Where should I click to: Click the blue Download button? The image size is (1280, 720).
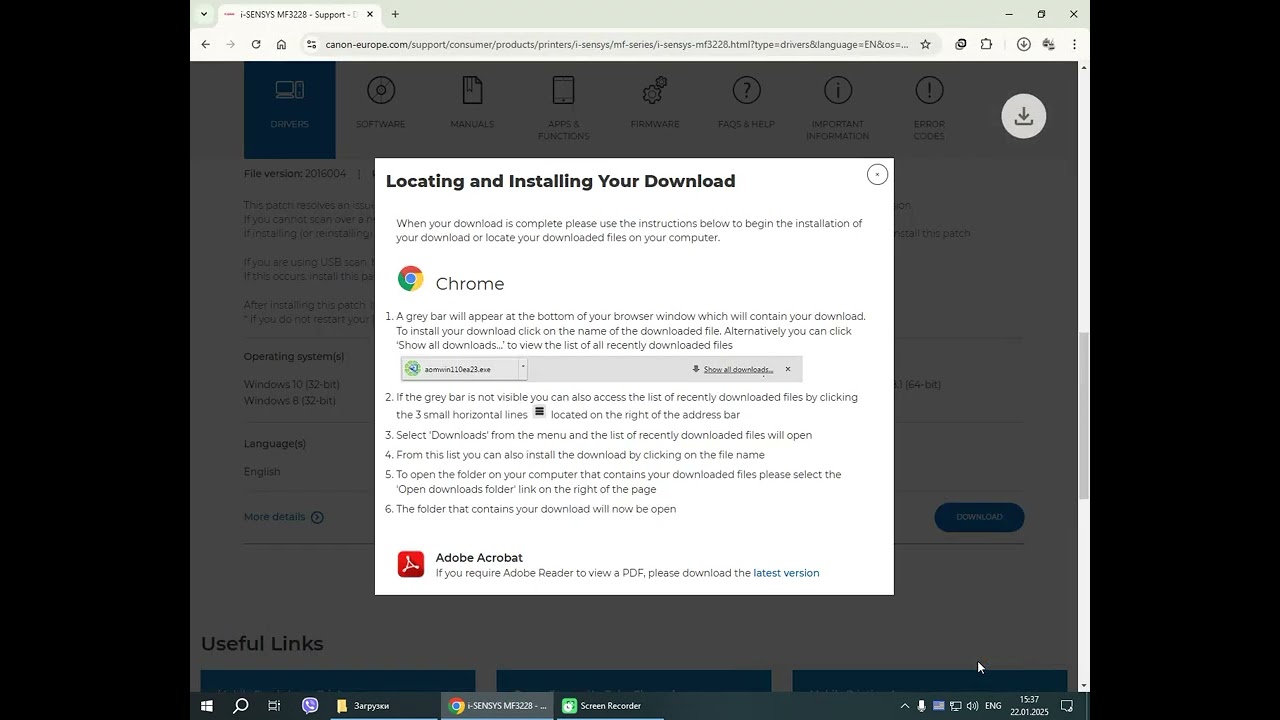[x=979, y=517]
